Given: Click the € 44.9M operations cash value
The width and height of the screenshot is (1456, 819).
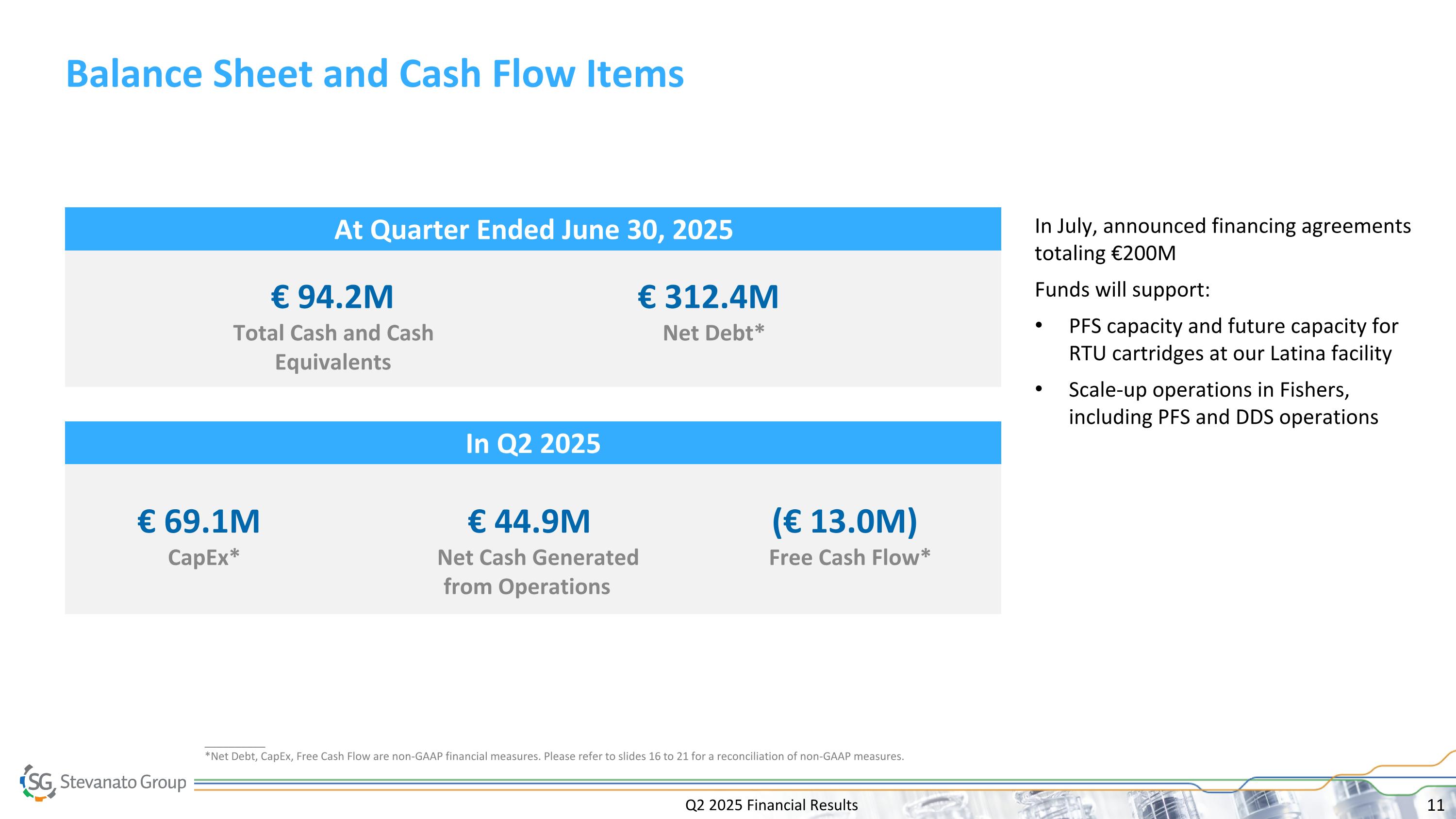Looking at the screenshot, I should pos(529,520).
